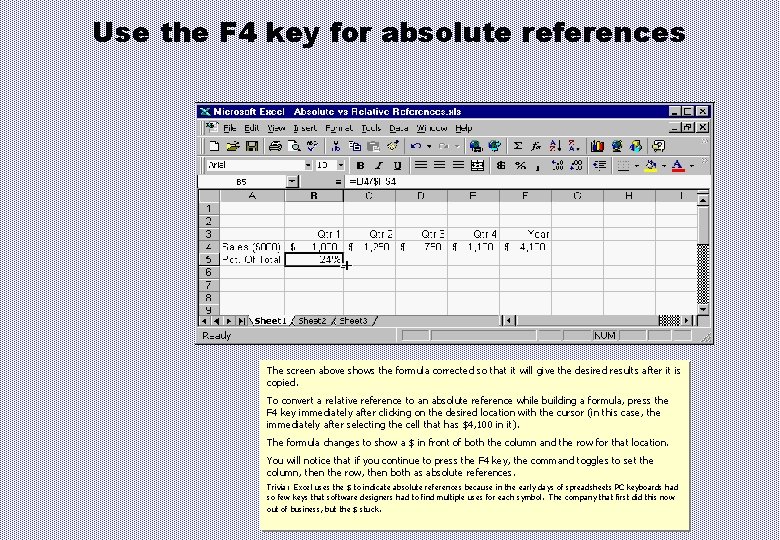Image resolution: width=780 pixels, height=540 pixels.
Task: Select cell B5 showing 24%
Action: 314,260
